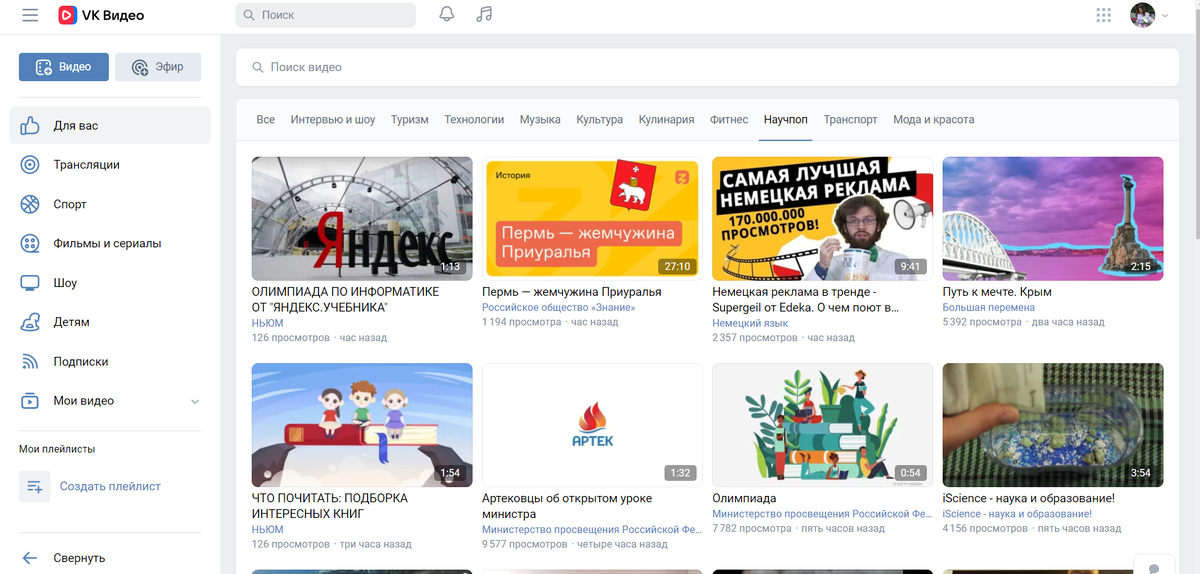This screenshot has width=1200, height=574.
Task: Open Российское общество «Знание» channel link
Action: 559,308
